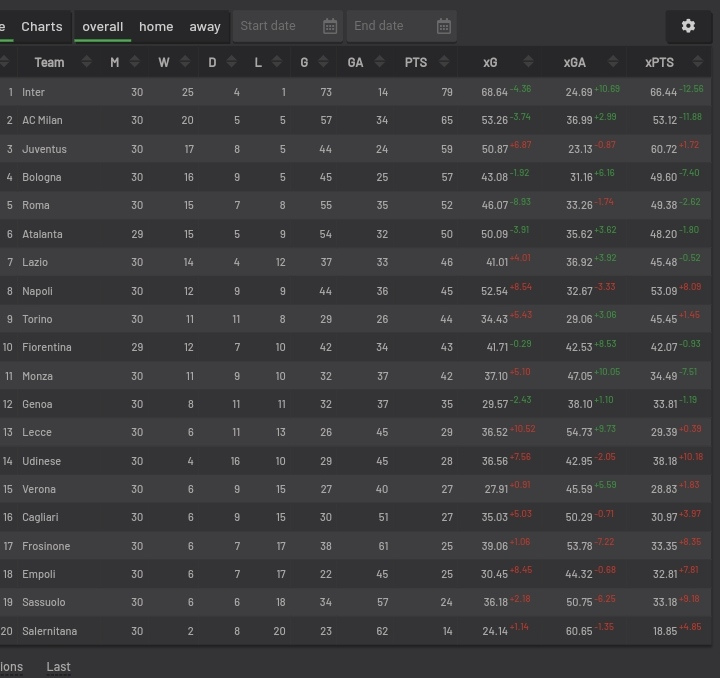
Task: Open the End date calendar icon
Action: click(444, 26)
